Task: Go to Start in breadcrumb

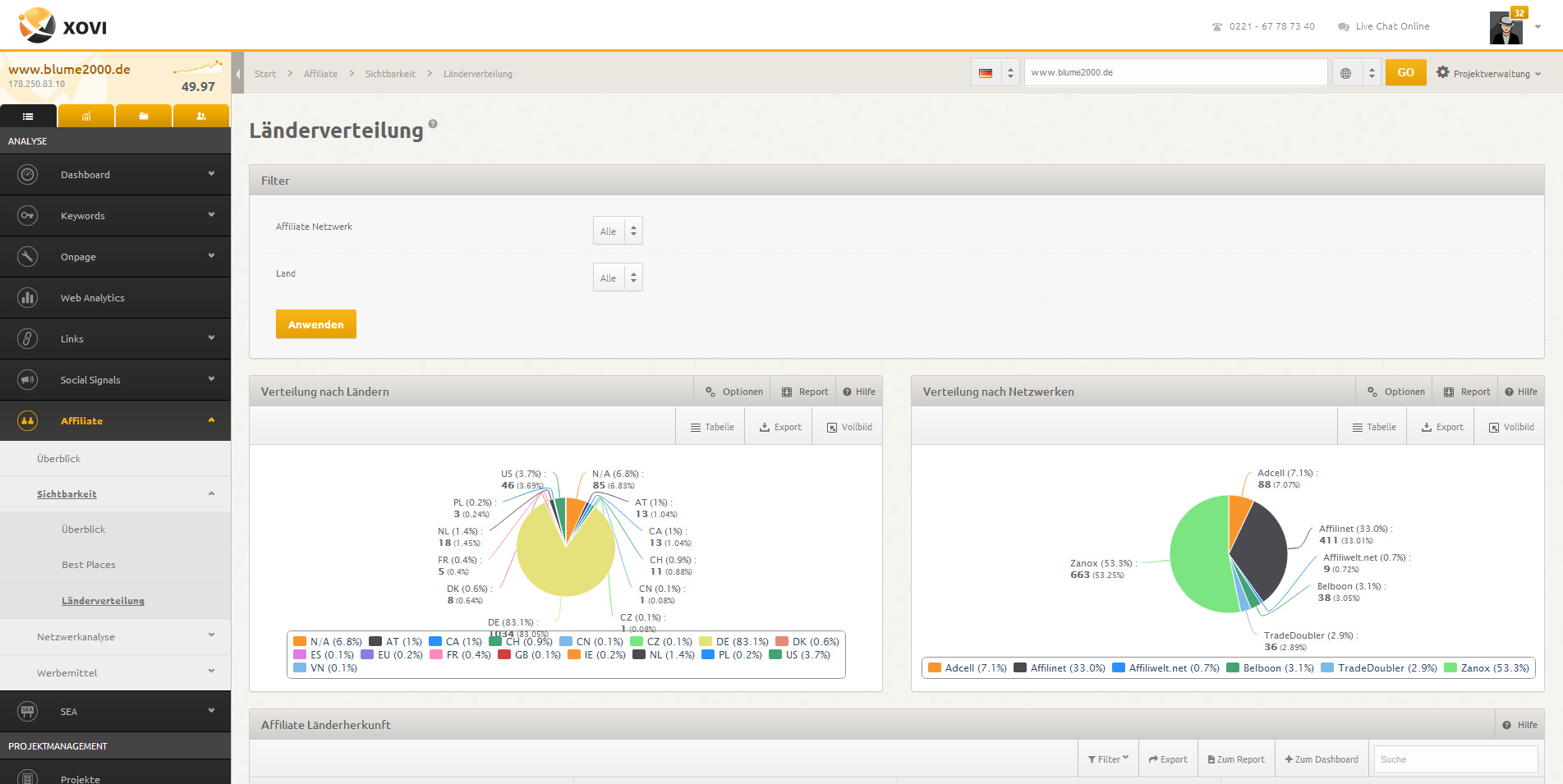Action: click(x=265, y=74)
